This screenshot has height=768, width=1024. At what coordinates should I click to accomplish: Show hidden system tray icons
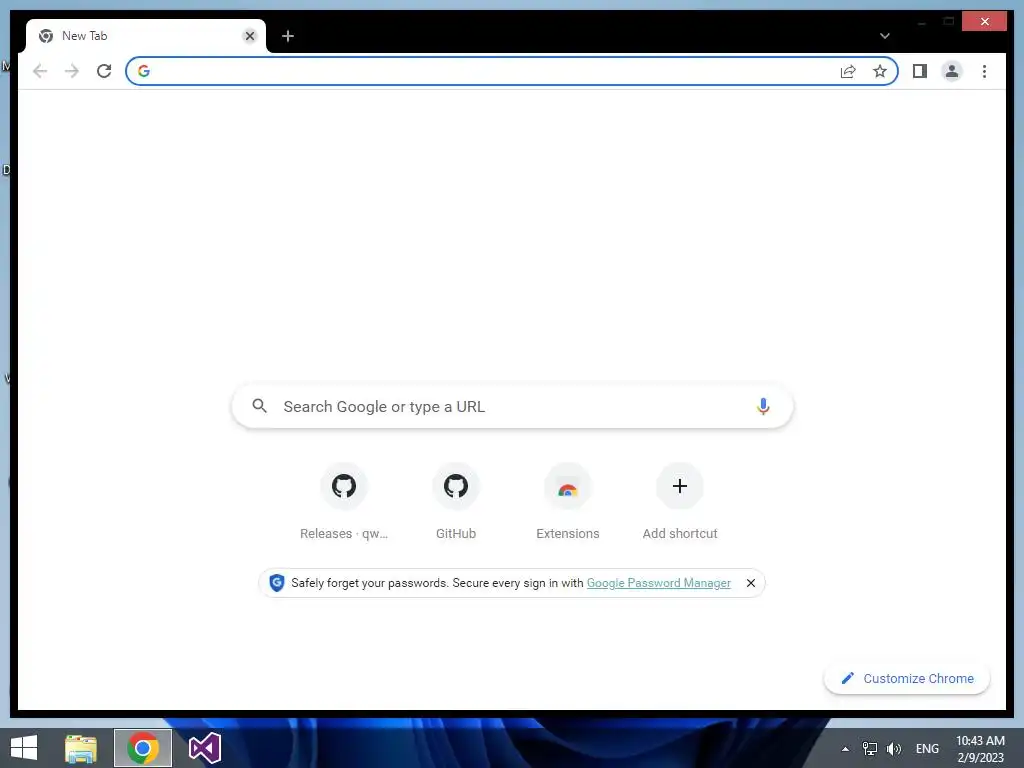coord(845,749)
